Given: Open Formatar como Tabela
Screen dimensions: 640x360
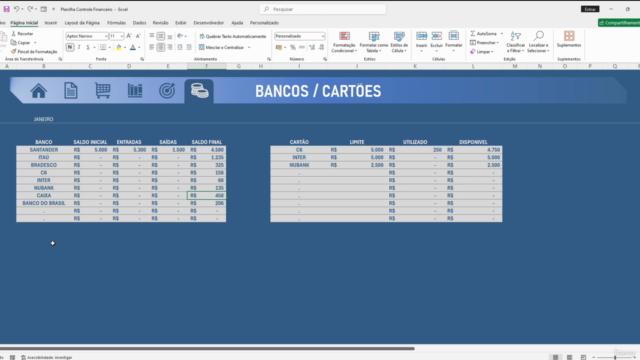Looking at the screenshot, I should (x=373, y=42).
